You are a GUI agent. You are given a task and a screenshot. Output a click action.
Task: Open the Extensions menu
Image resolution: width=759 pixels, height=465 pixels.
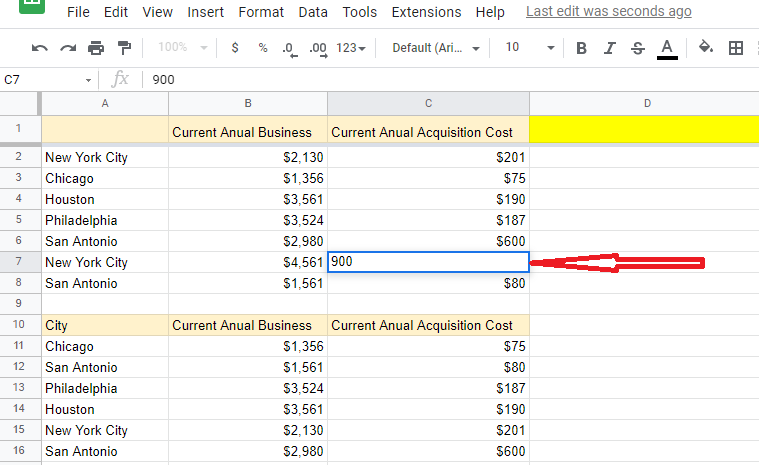(x=426, y=12)
